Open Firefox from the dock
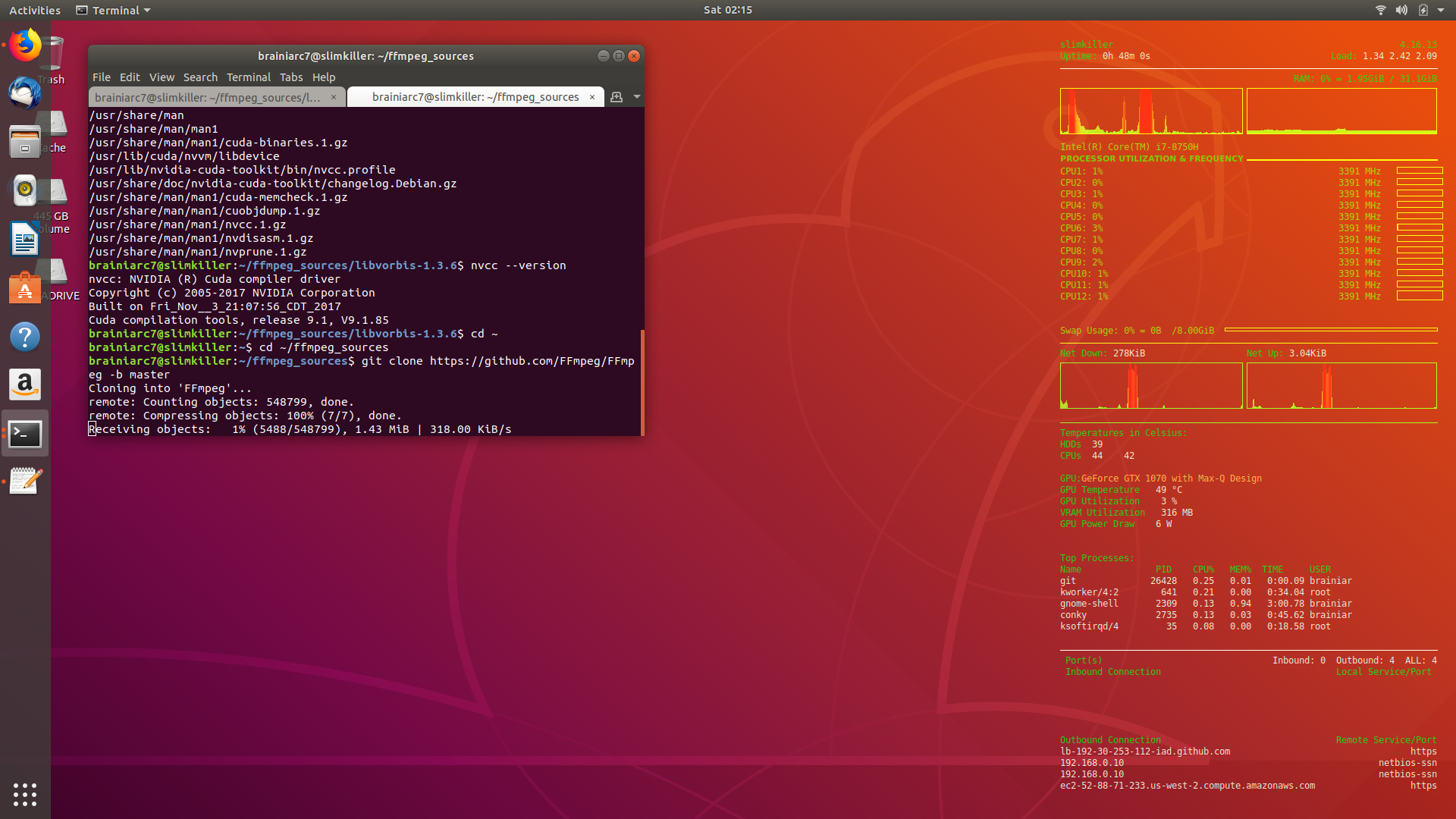1456x819 pixels. click(25, 45)
